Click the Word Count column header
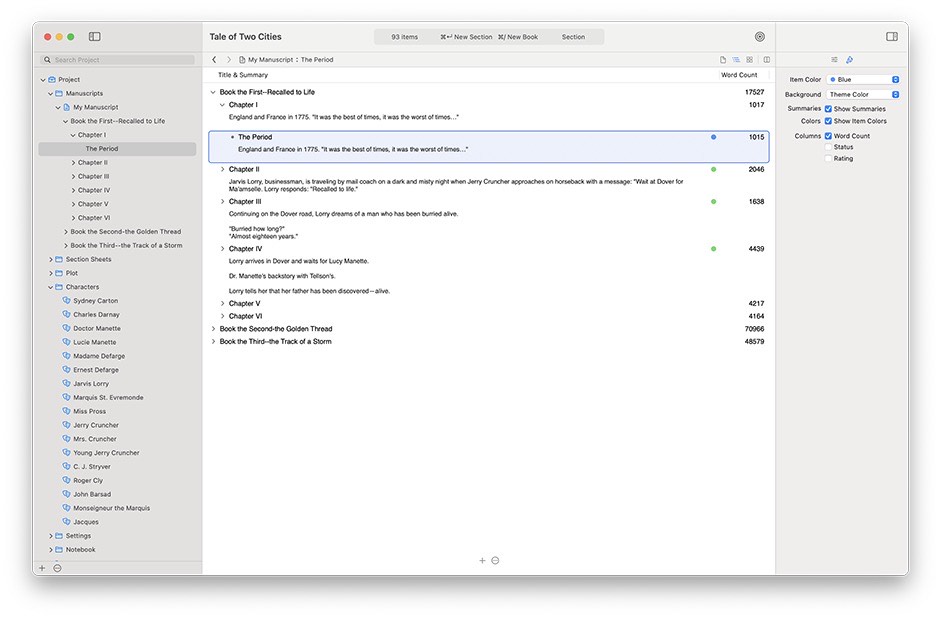This screenshot has height=618, width=940. [x=739, y=75]
